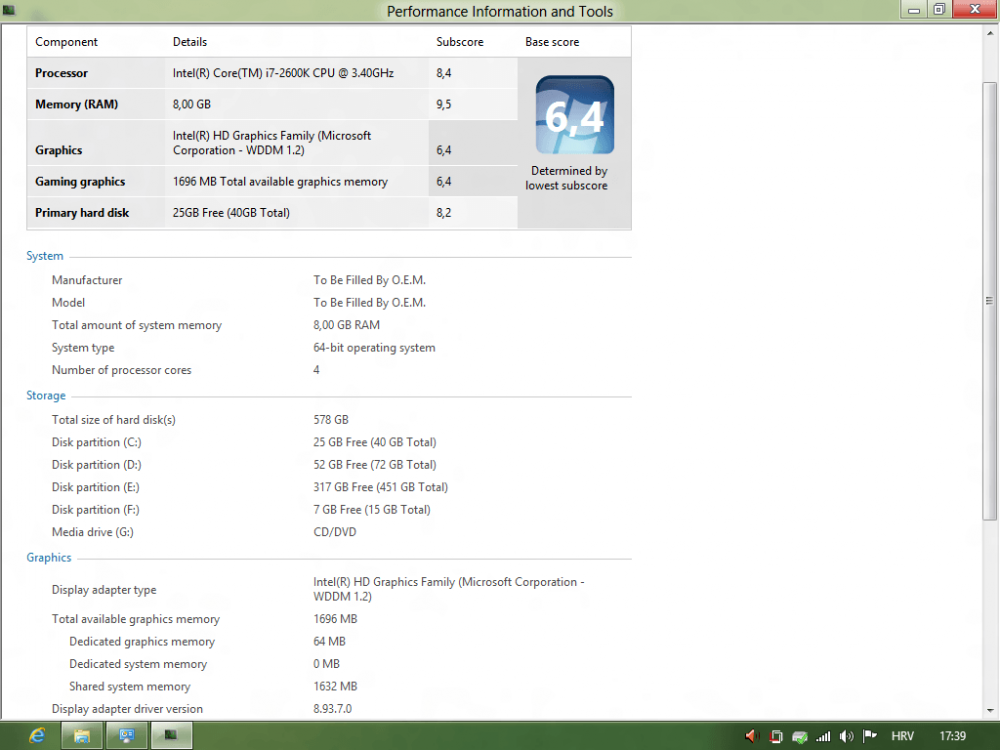Click the System section heading
The width and height of the screenshot is (1000, 750).
[45, 256]
